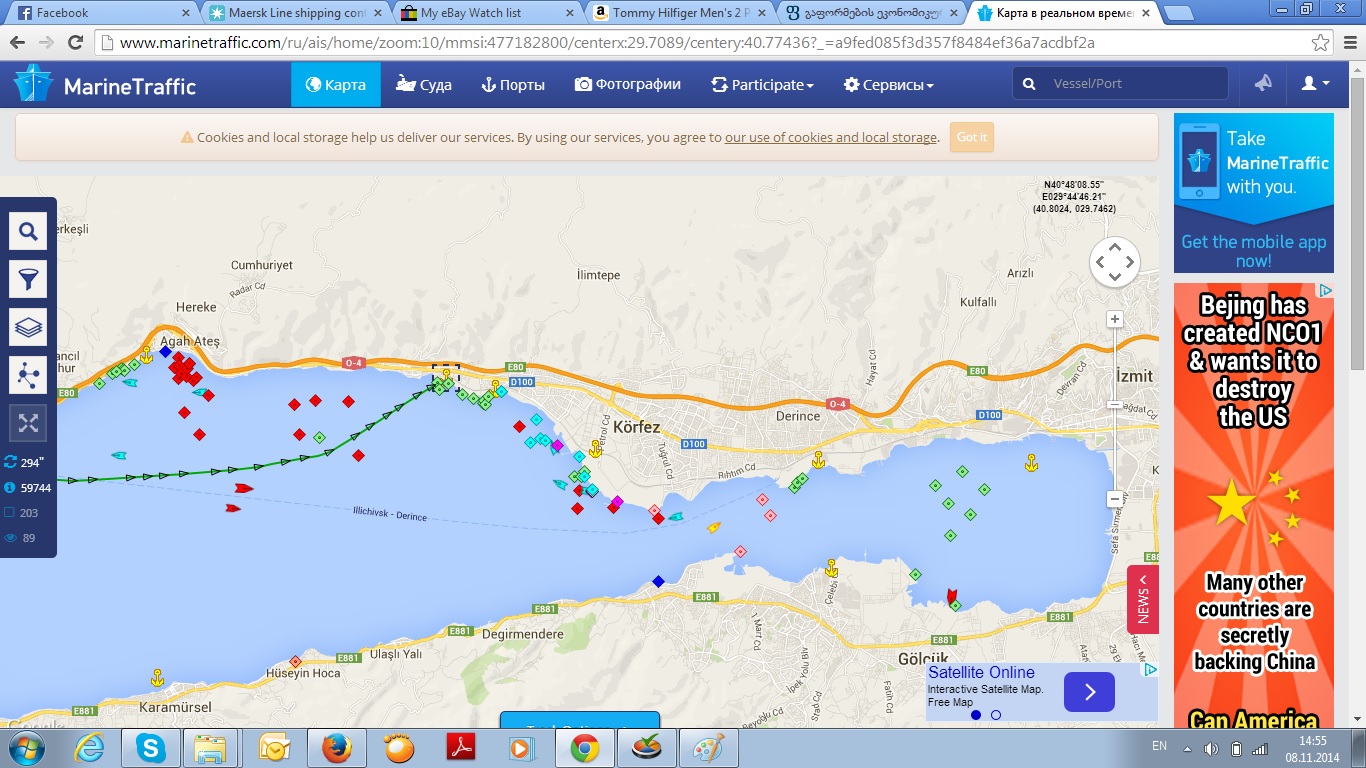
Task: Zoom out with the map minus button
Action: point(1115,498)
